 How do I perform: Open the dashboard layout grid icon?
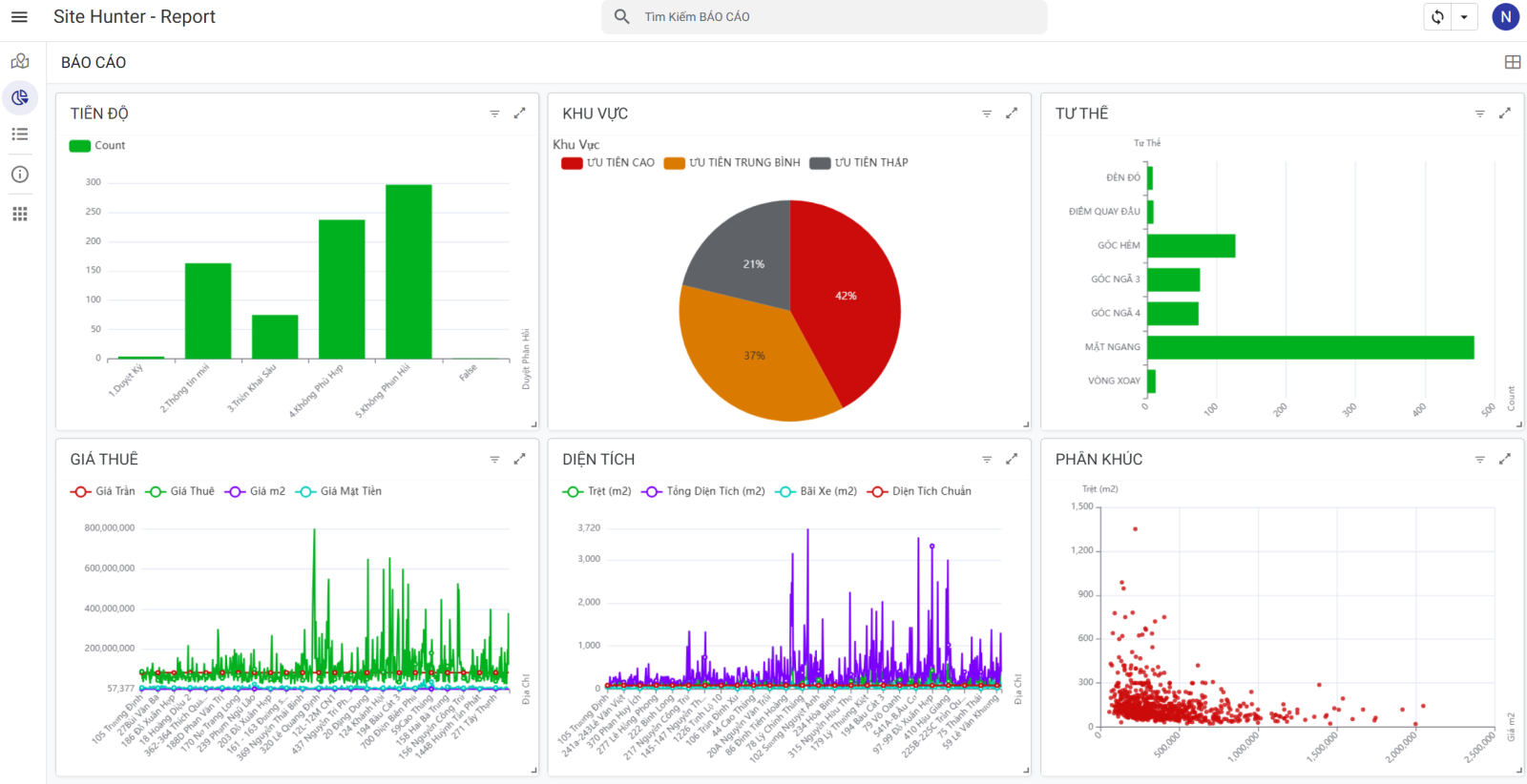(x=1513, y=62)
